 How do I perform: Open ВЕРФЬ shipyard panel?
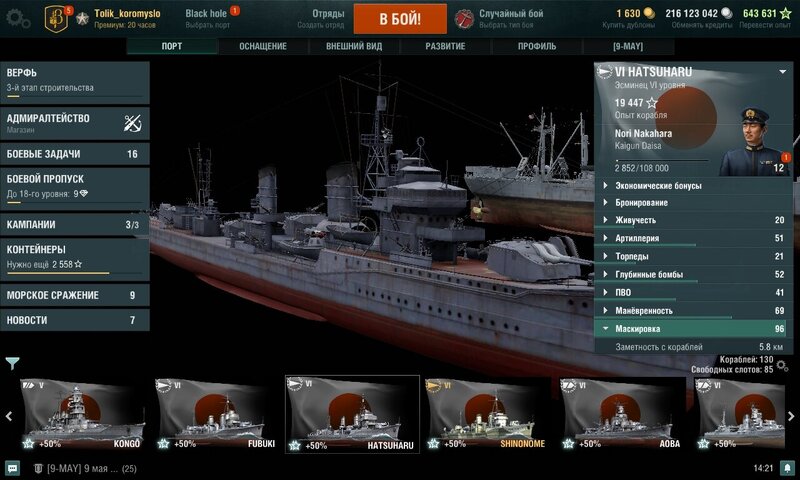(x=75, y=83)
